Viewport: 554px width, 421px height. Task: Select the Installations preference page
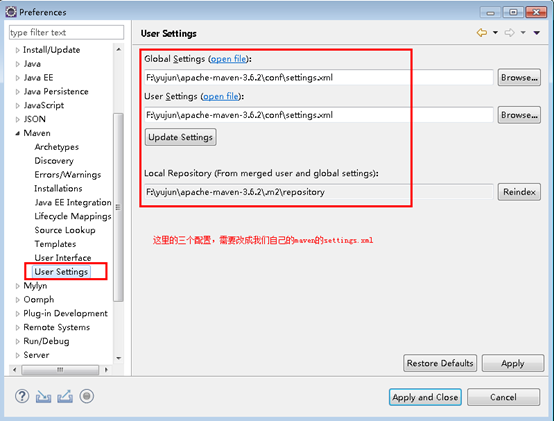pyautogui.click(x=58, y=189)
